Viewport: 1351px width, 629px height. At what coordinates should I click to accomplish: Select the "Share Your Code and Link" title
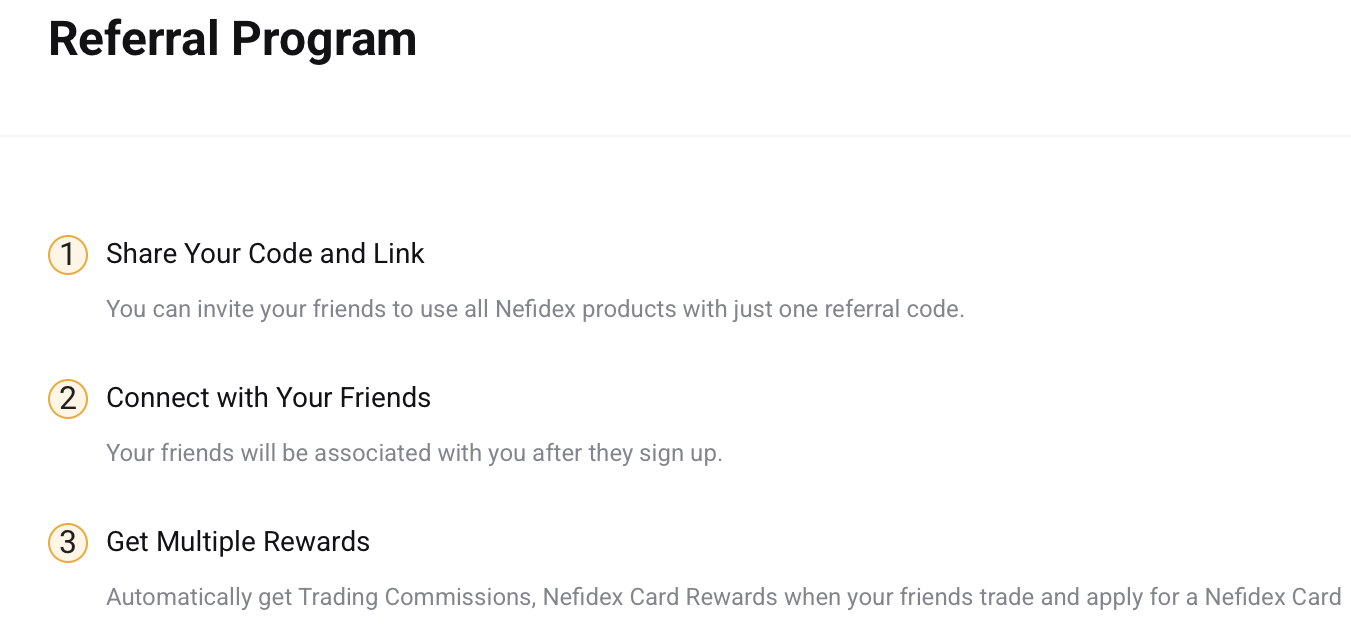point(265,254)
